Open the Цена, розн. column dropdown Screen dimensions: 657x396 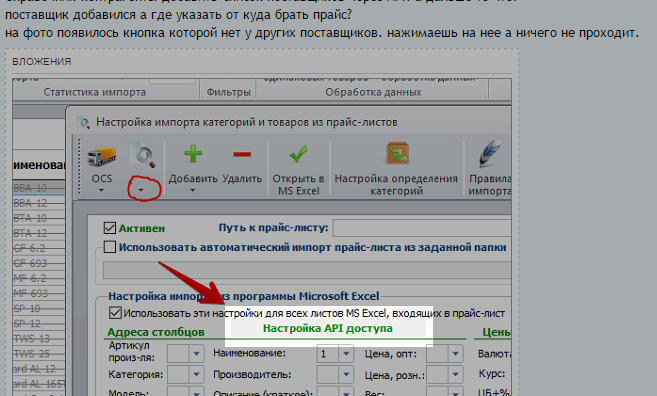tap(455, 375)
